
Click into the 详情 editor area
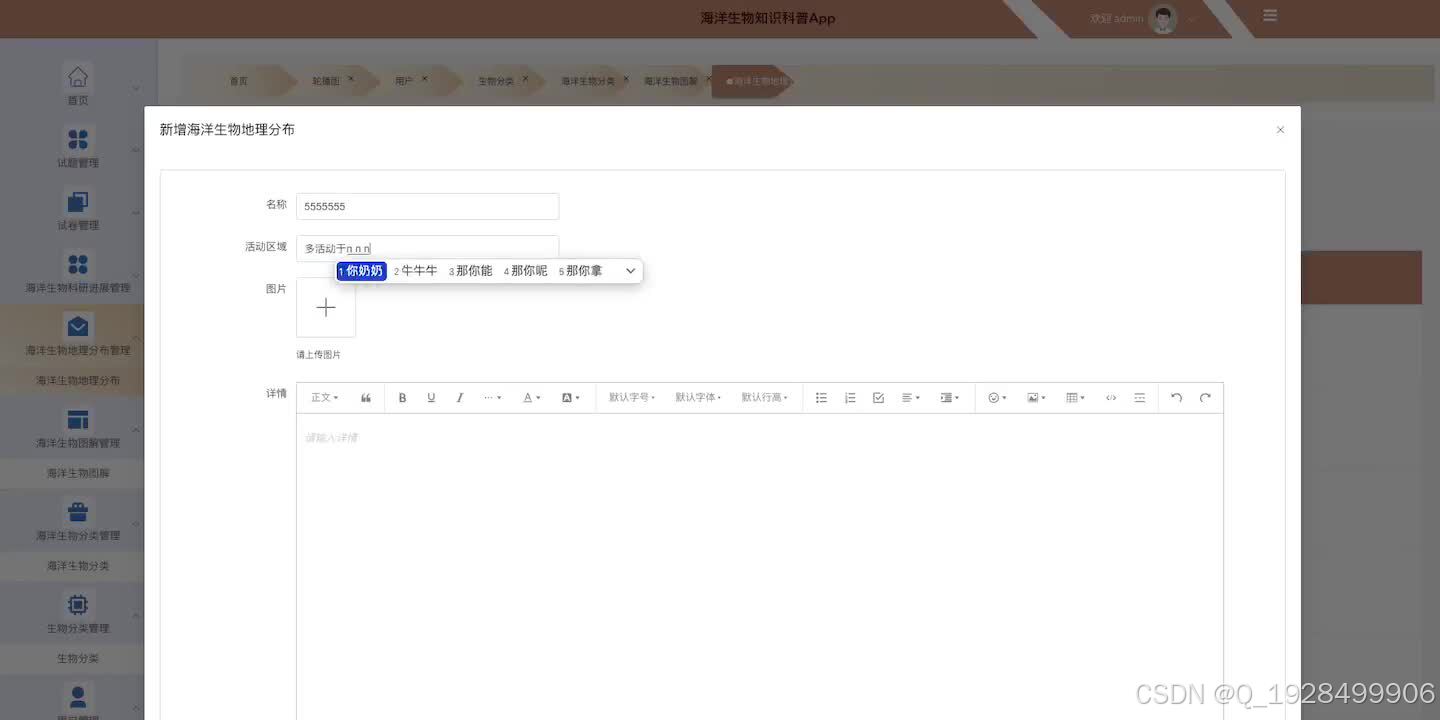tap(760, 566)
